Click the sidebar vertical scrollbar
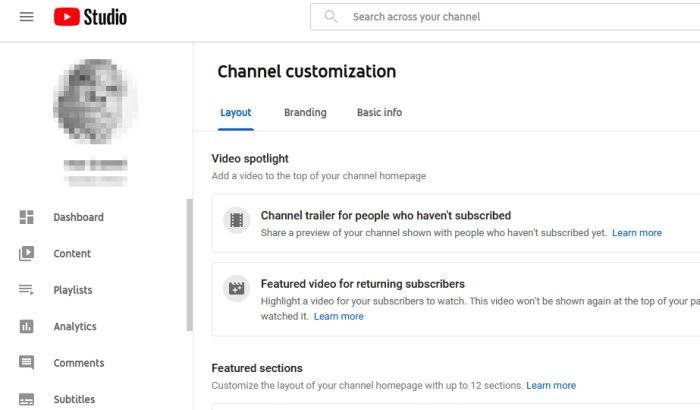This screenshot has width=700, height=410. tap(190, 265)
